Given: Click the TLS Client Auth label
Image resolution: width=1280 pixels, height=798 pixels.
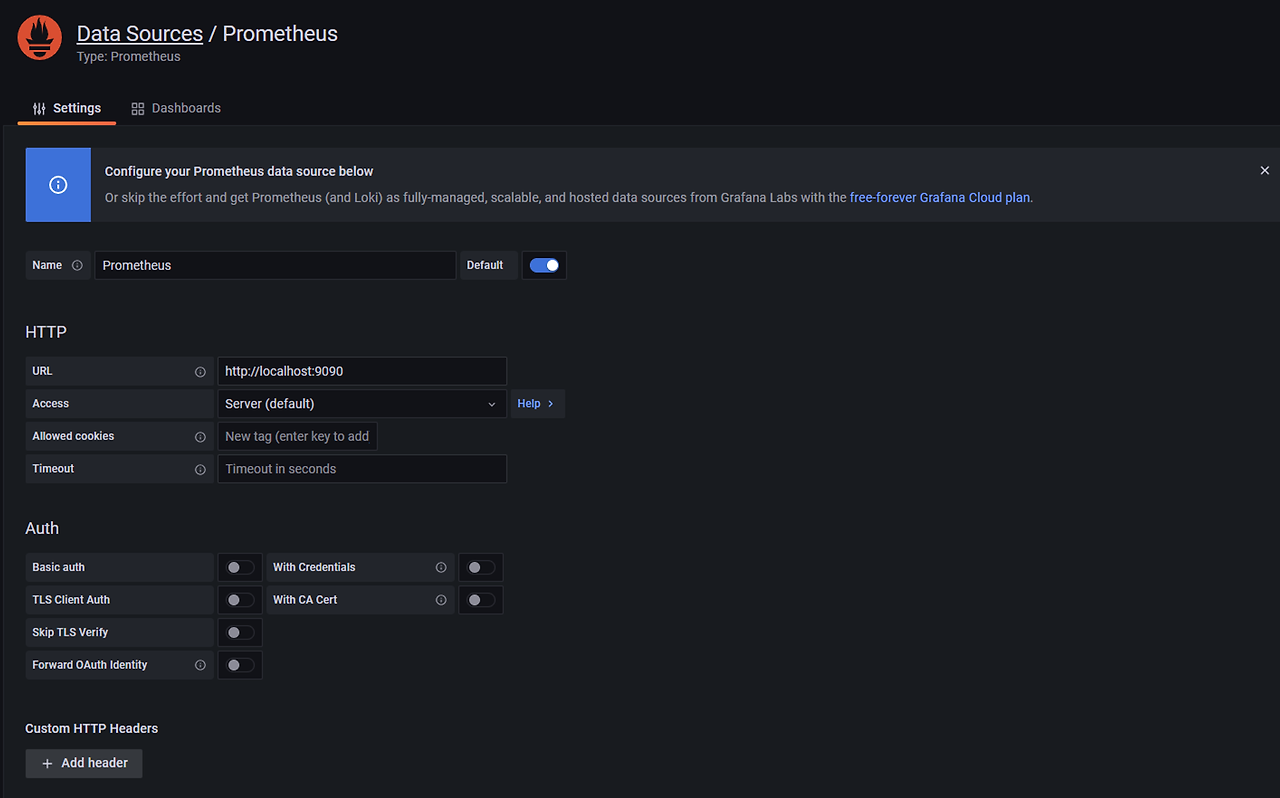Looking at the screenshot, I should [71, 600].
